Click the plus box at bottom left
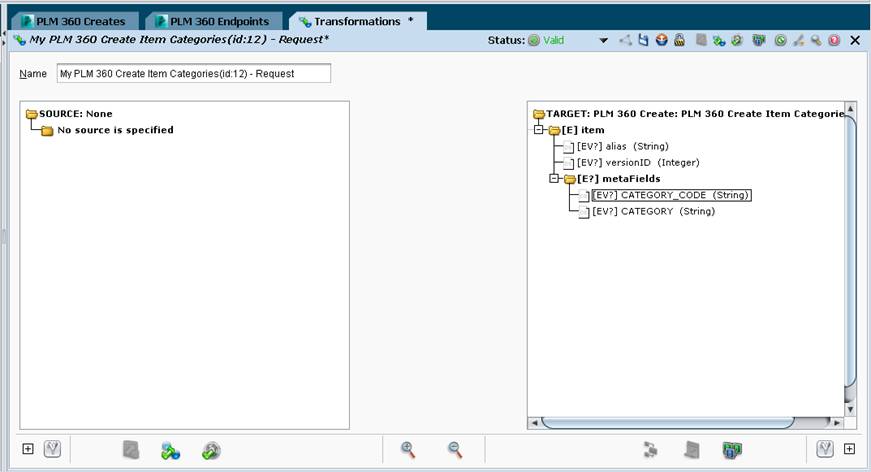The height and width of the screenshot is (472, 871). [x=28, y=449]
